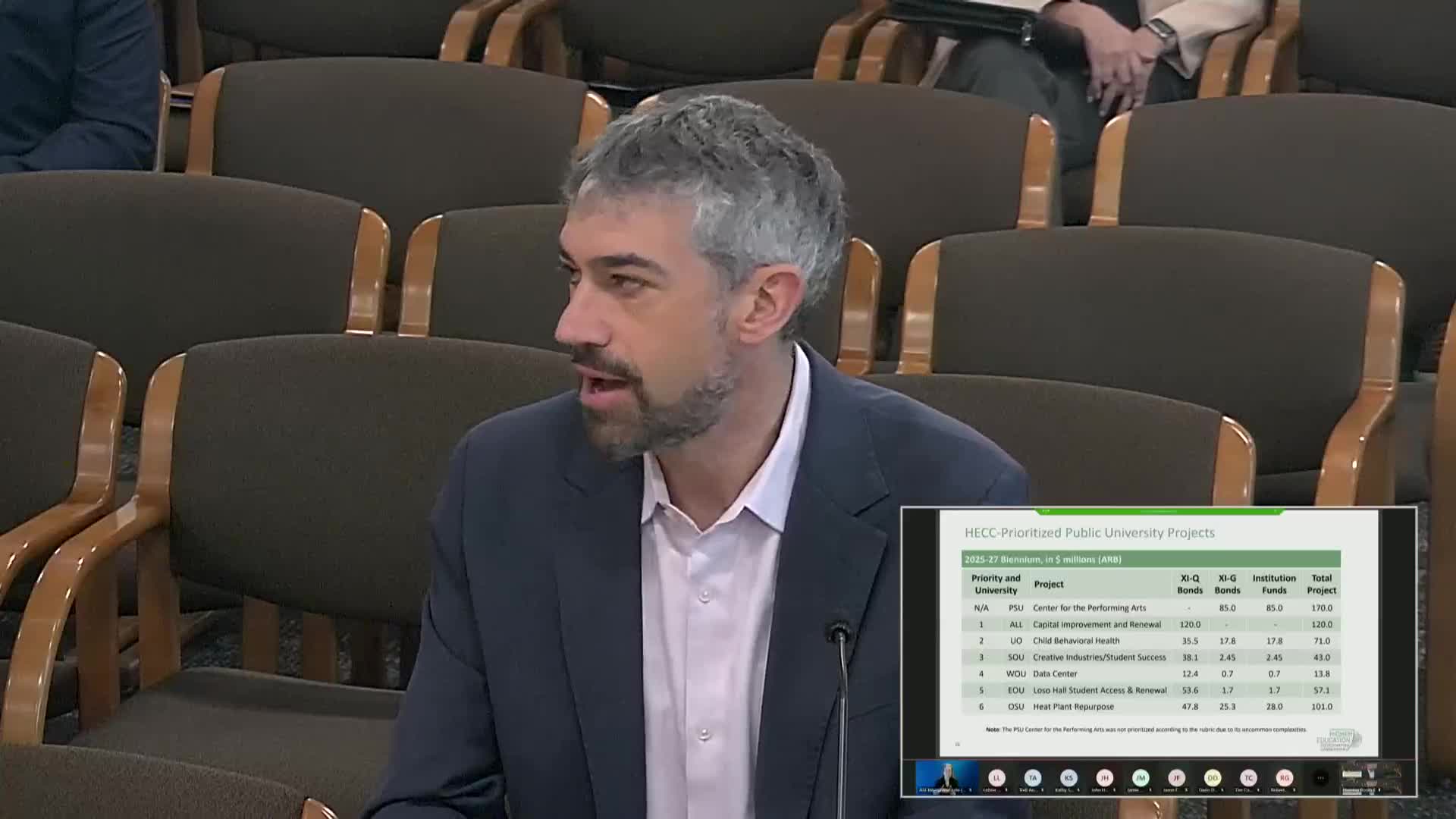Screen dimensions: 1456x819
Task: Select the TA participant avatar
Action: 1032,777
